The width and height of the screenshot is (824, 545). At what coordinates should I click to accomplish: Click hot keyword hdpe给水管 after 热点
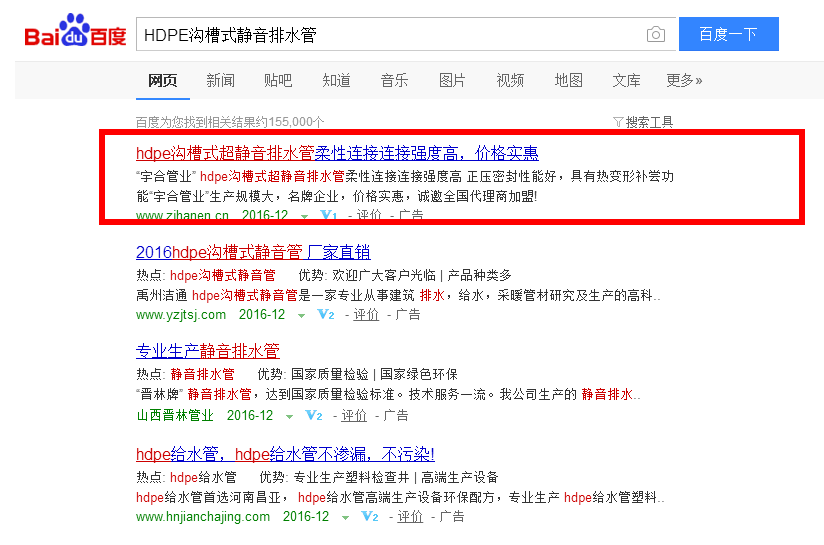[x=203, y=477]
